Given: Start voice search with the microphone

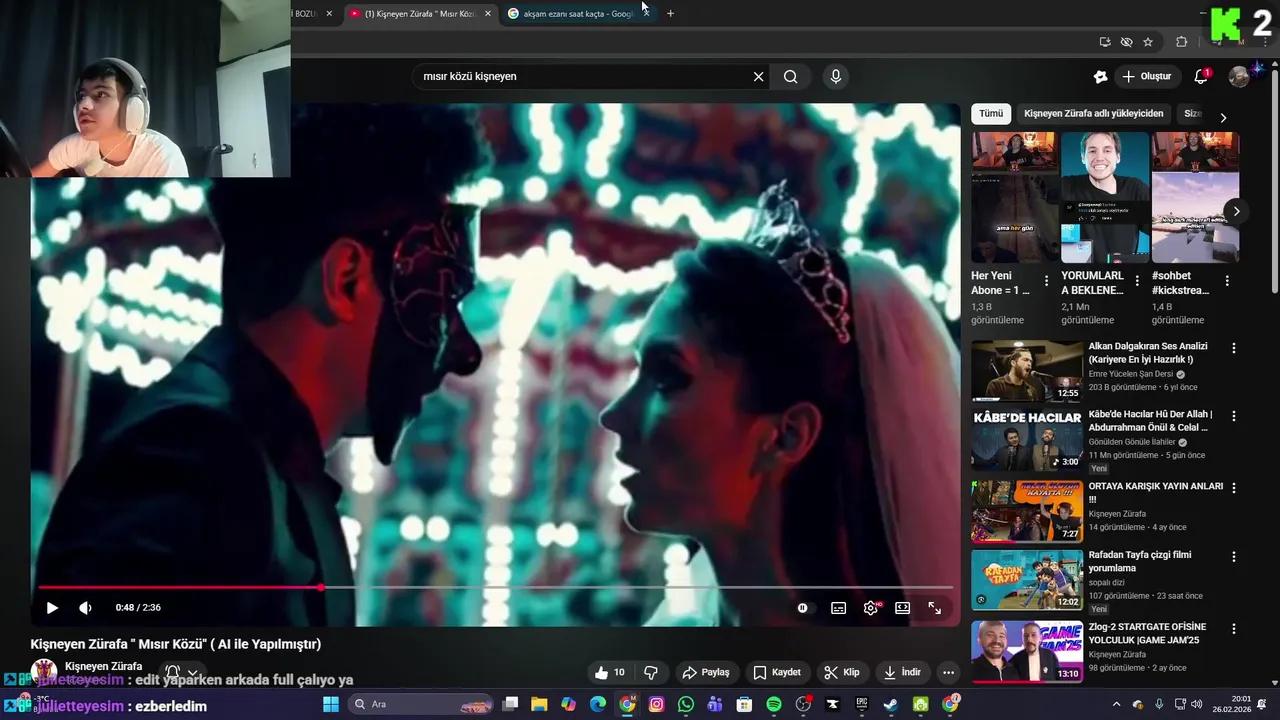Looking at the screenshot, I should click(836, 77).
